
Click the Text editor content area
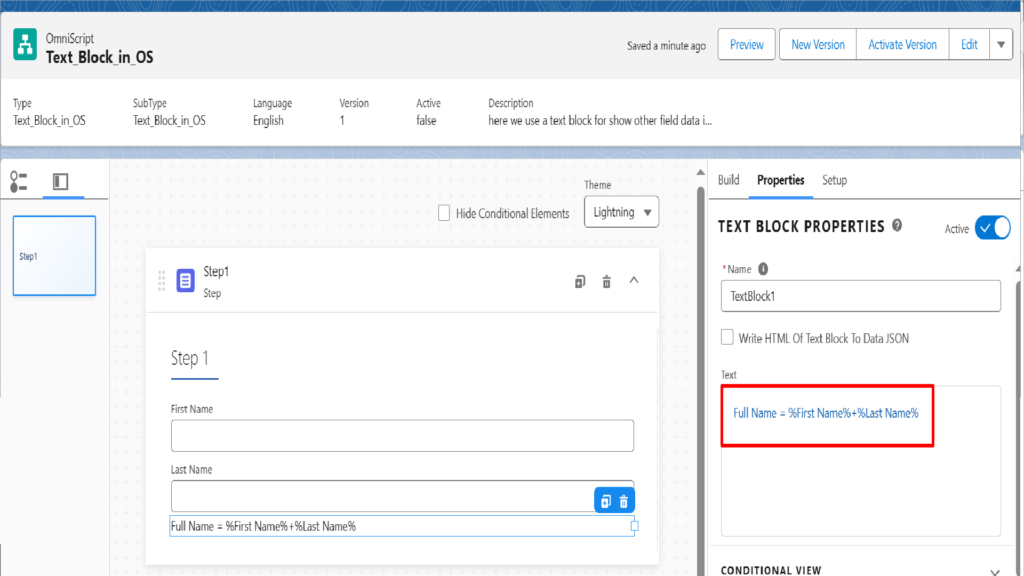tap(861, 460)
